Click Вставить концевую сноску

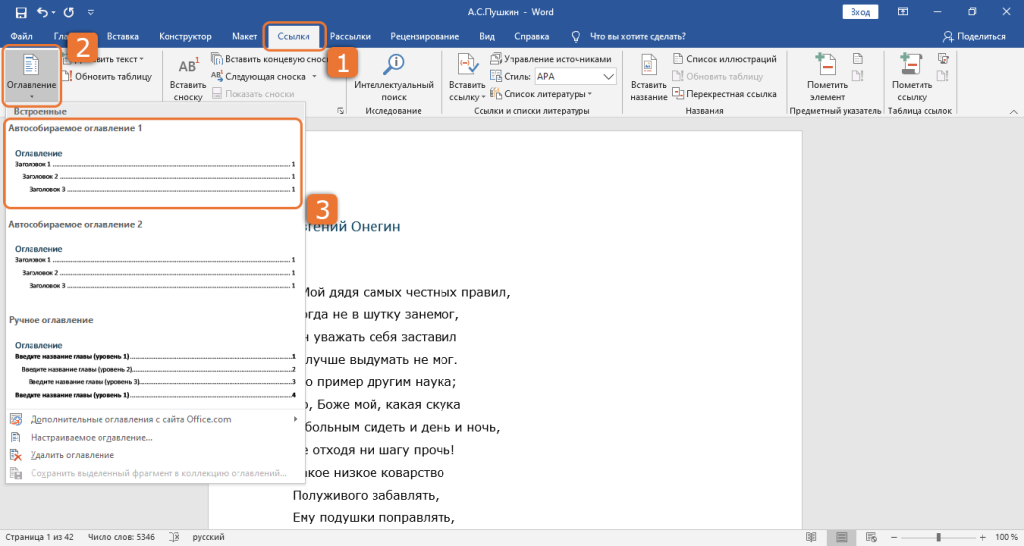point(269,59)
